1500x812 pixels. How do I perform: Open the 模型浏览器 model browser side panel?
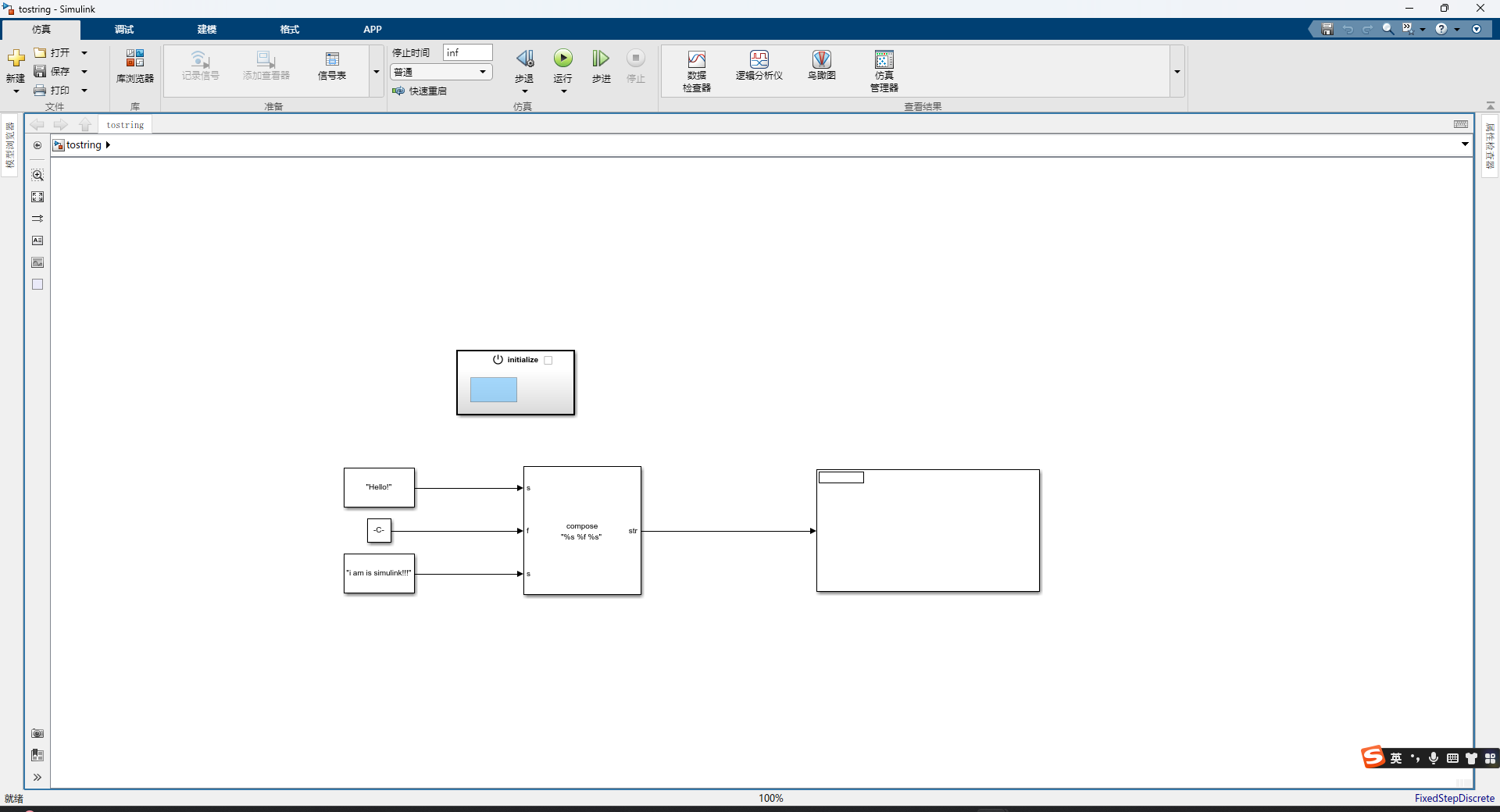[10, 144]
